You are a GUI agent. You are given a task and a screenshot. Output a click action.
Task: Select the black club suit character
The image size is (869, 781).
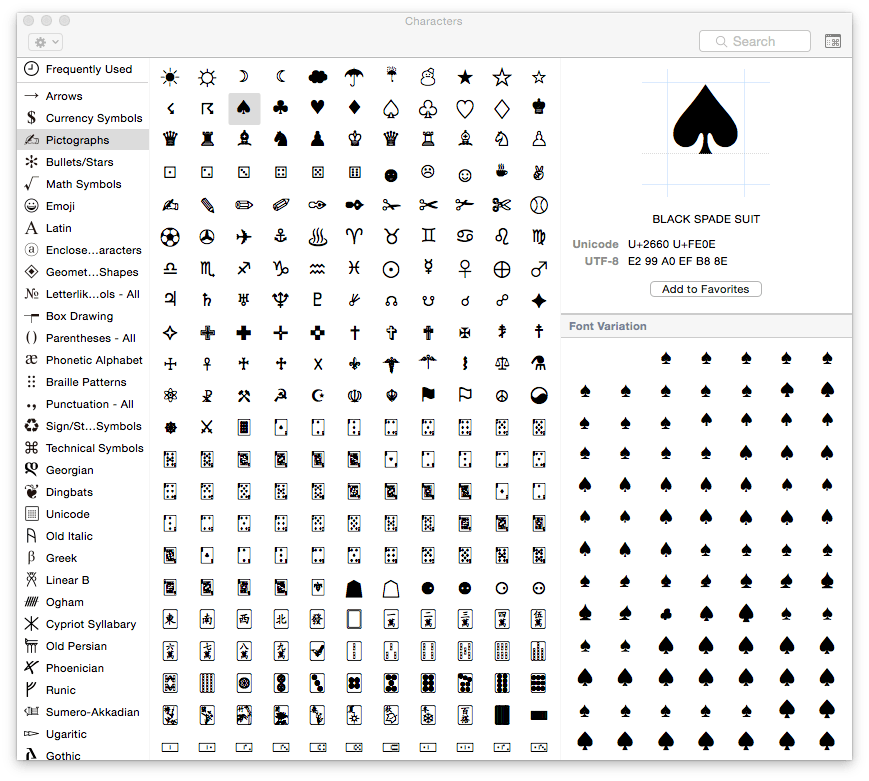click(281, 108)
